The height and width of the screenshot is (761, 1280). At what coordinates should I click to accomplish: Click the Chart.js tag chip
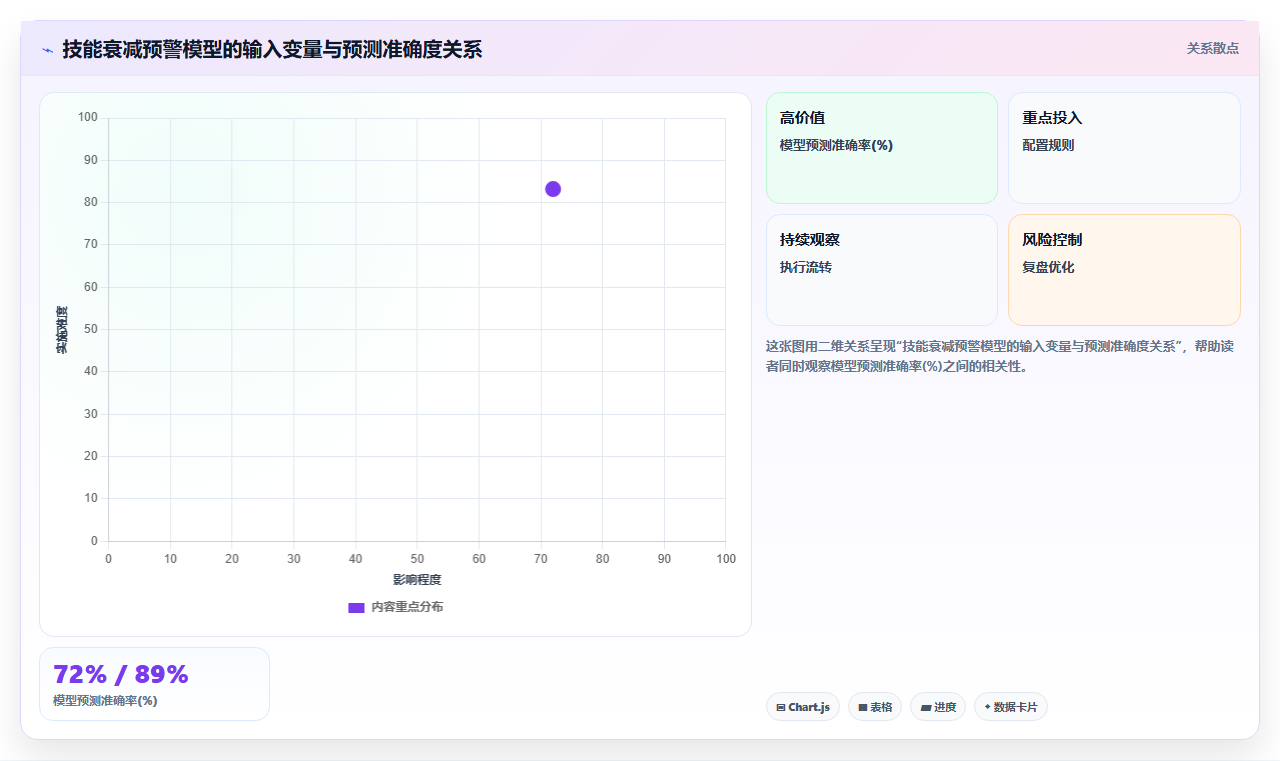tap(803, 707)
